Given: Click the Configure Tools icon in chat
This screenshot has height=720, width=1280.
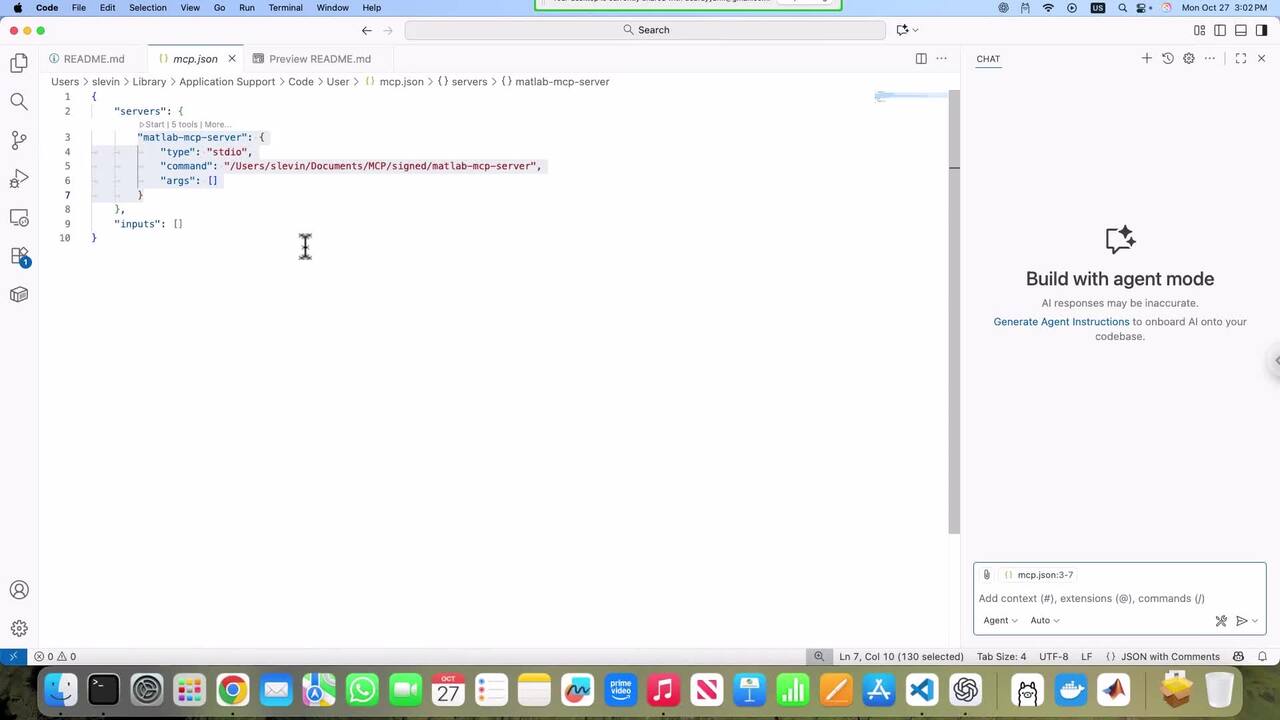Looking at the screenshot, I should point(1221,621).
